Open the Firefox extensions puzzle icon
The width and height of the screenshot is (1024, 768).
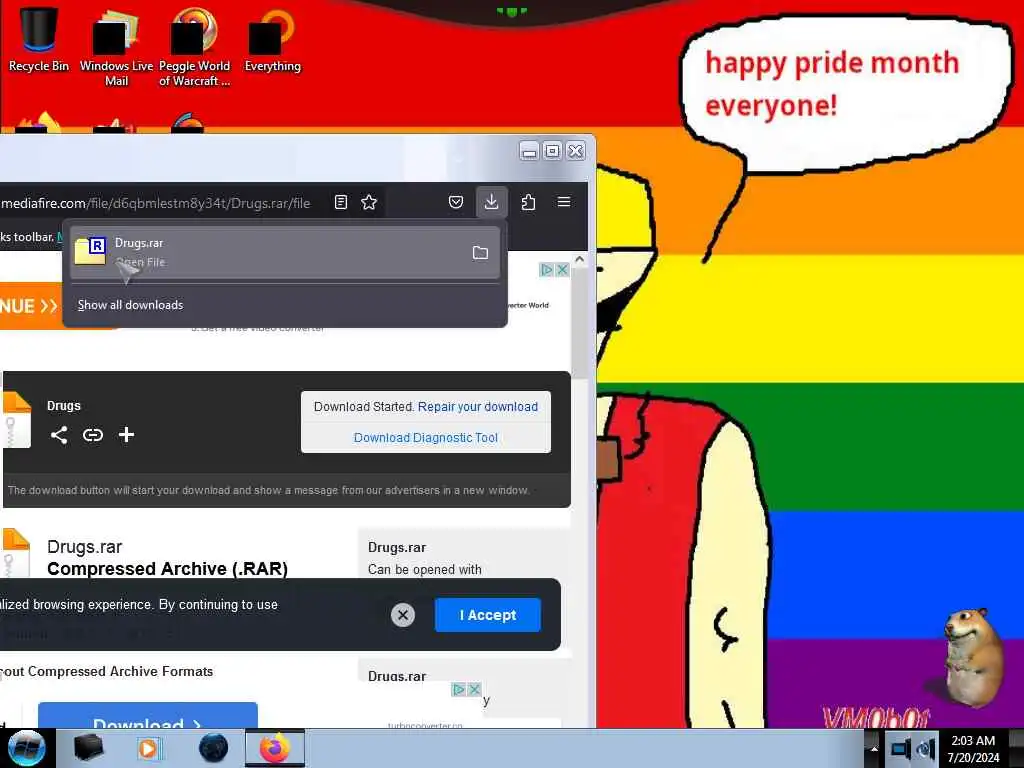tap(528, 202)
